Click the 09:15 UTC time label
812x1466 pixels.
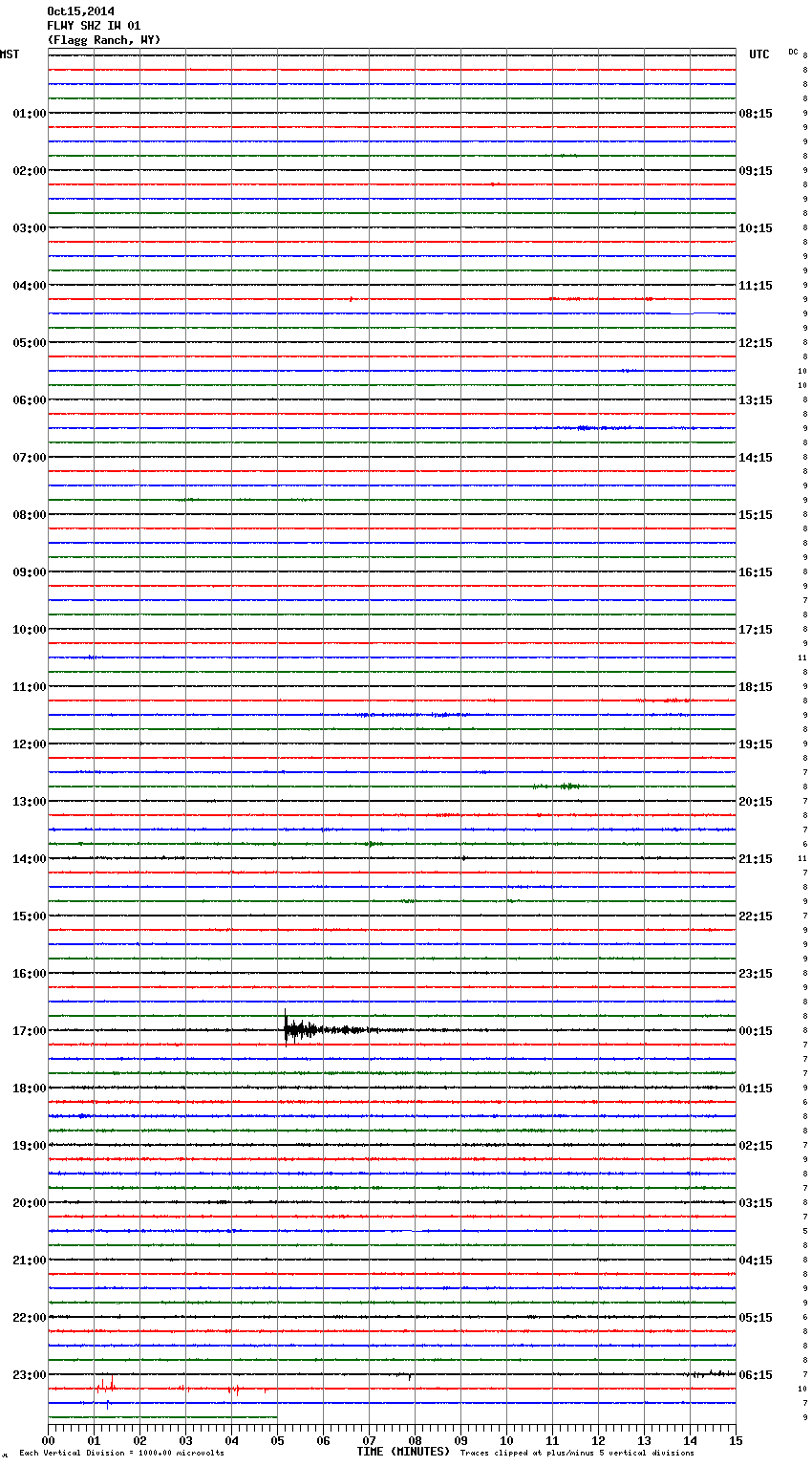point(756,171)
